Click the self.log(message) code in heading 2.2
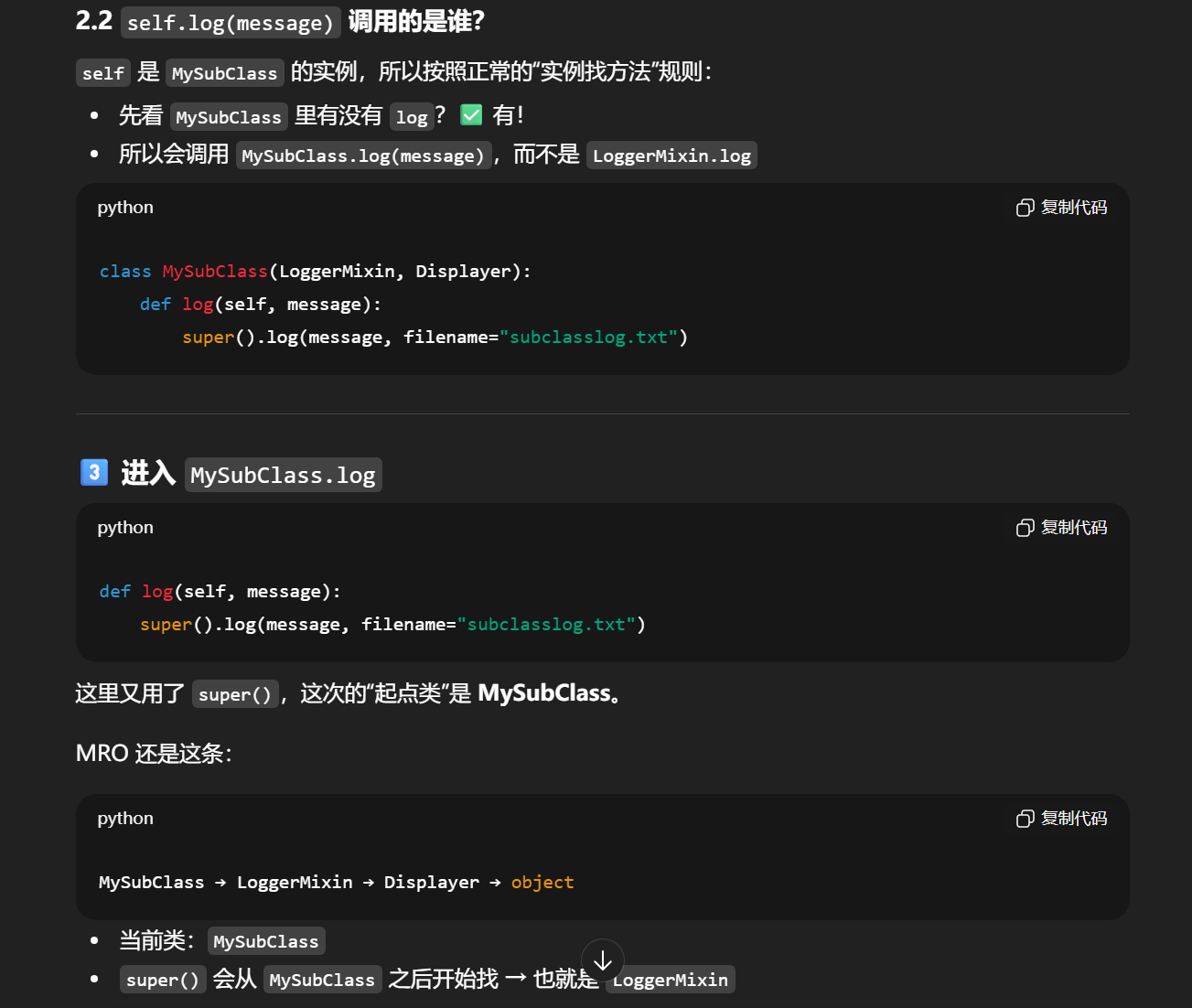Screen dimensions: 1192x1008 230,23
